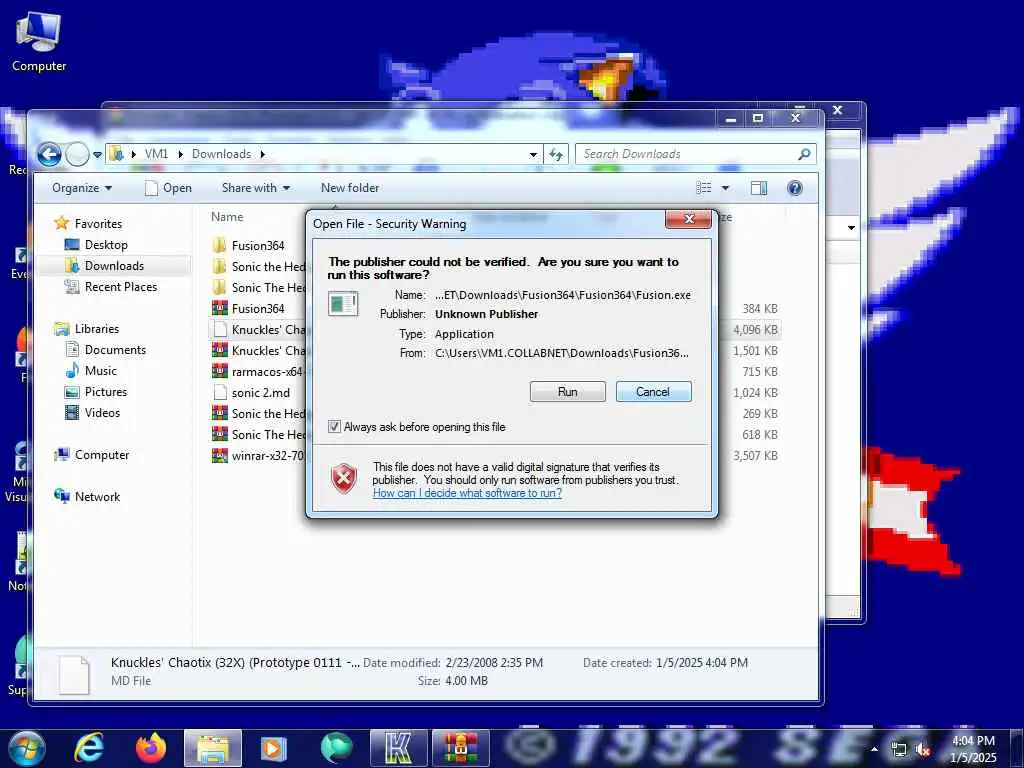Uncheck Always ask before opening this file
This screenshot has height=768, width=1024.
tap(334, 427)
